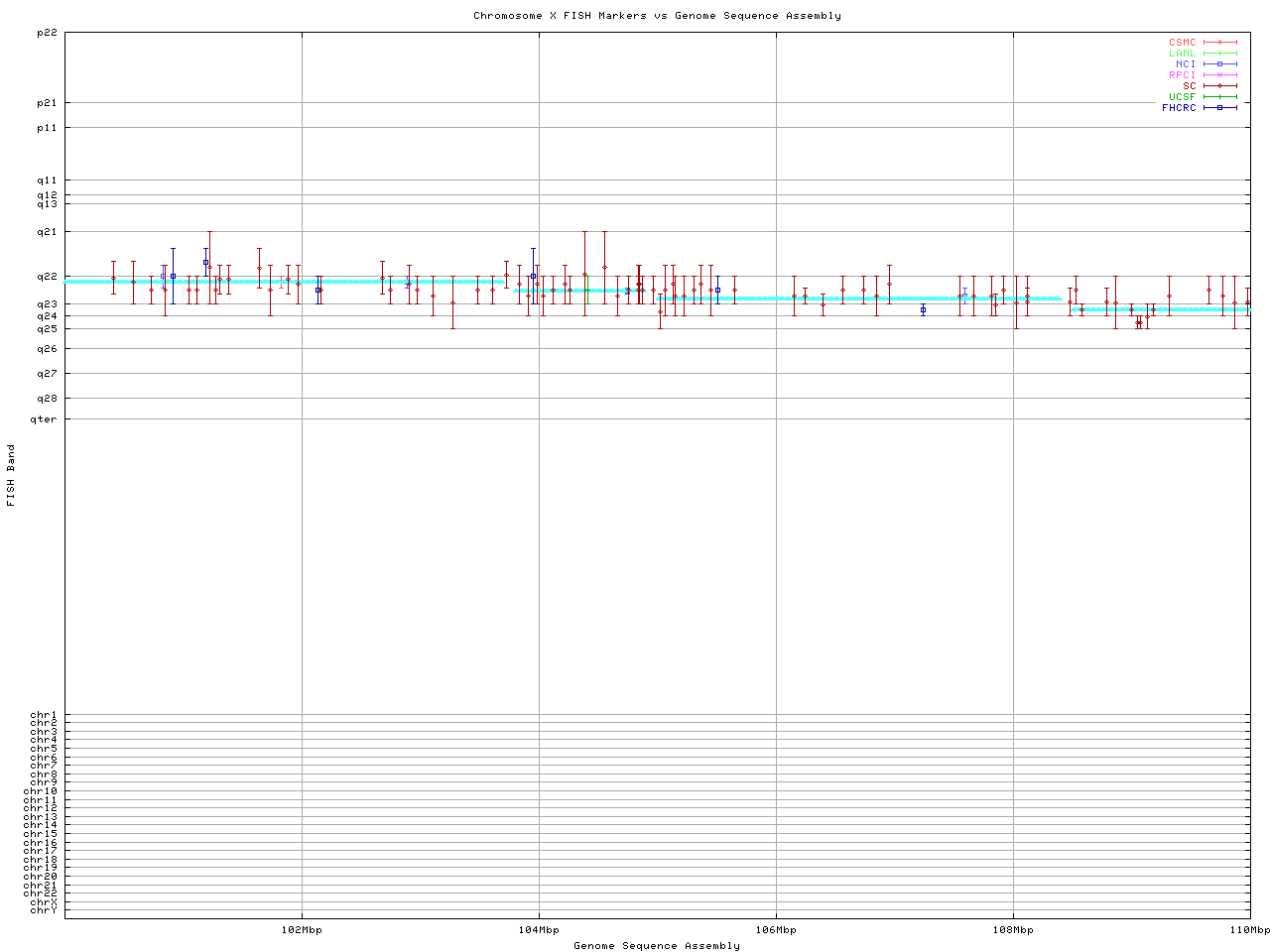1270x952 pixels.
Task: Click the FHCRC legend square marker
Action: pos(1219,108)
